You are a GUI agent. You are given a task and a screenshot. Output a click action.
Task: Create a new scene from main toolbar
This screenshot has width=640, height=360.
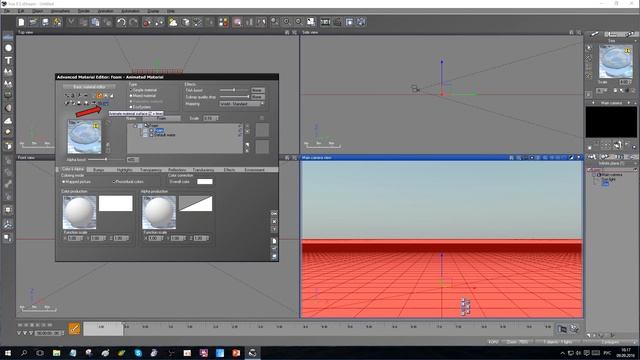coord(21,22)
